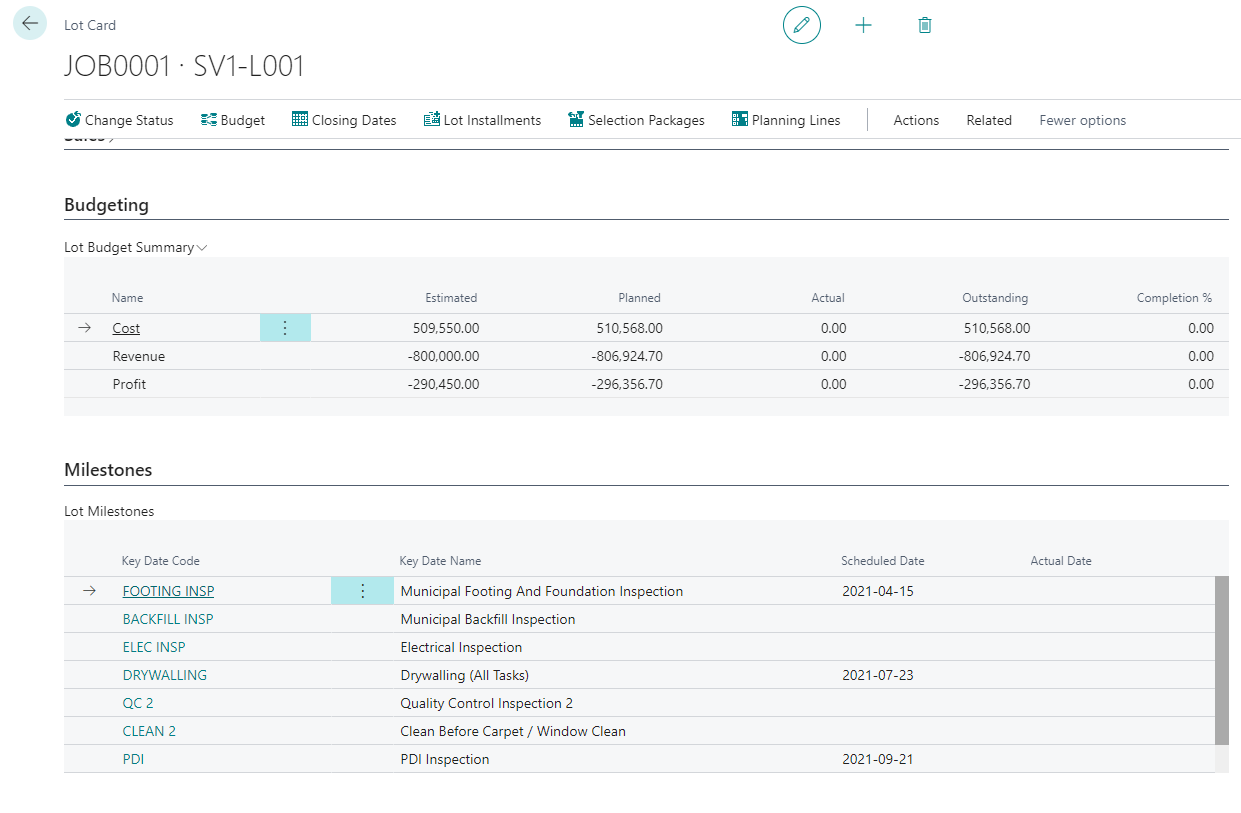Click the pencil edit icon

(801, 25)
